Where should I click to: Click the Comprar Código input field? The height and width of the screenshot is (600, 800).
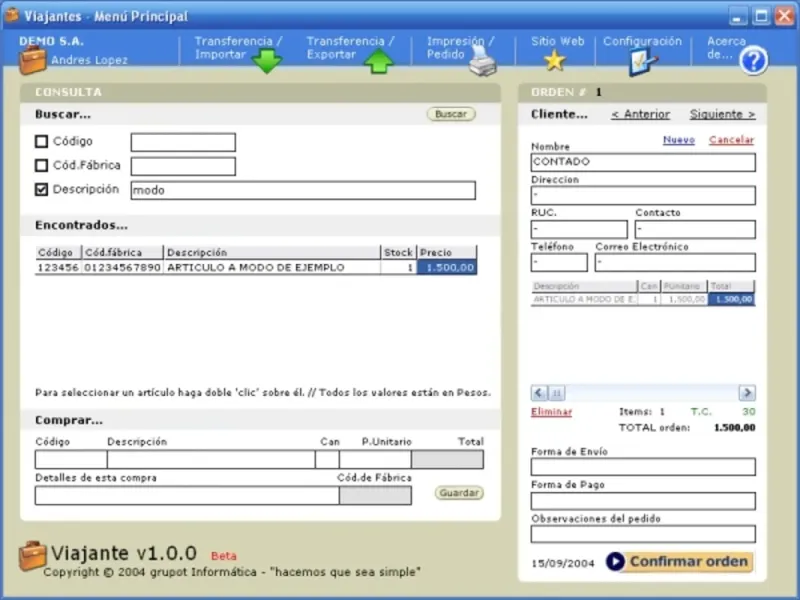coord(71,459)
